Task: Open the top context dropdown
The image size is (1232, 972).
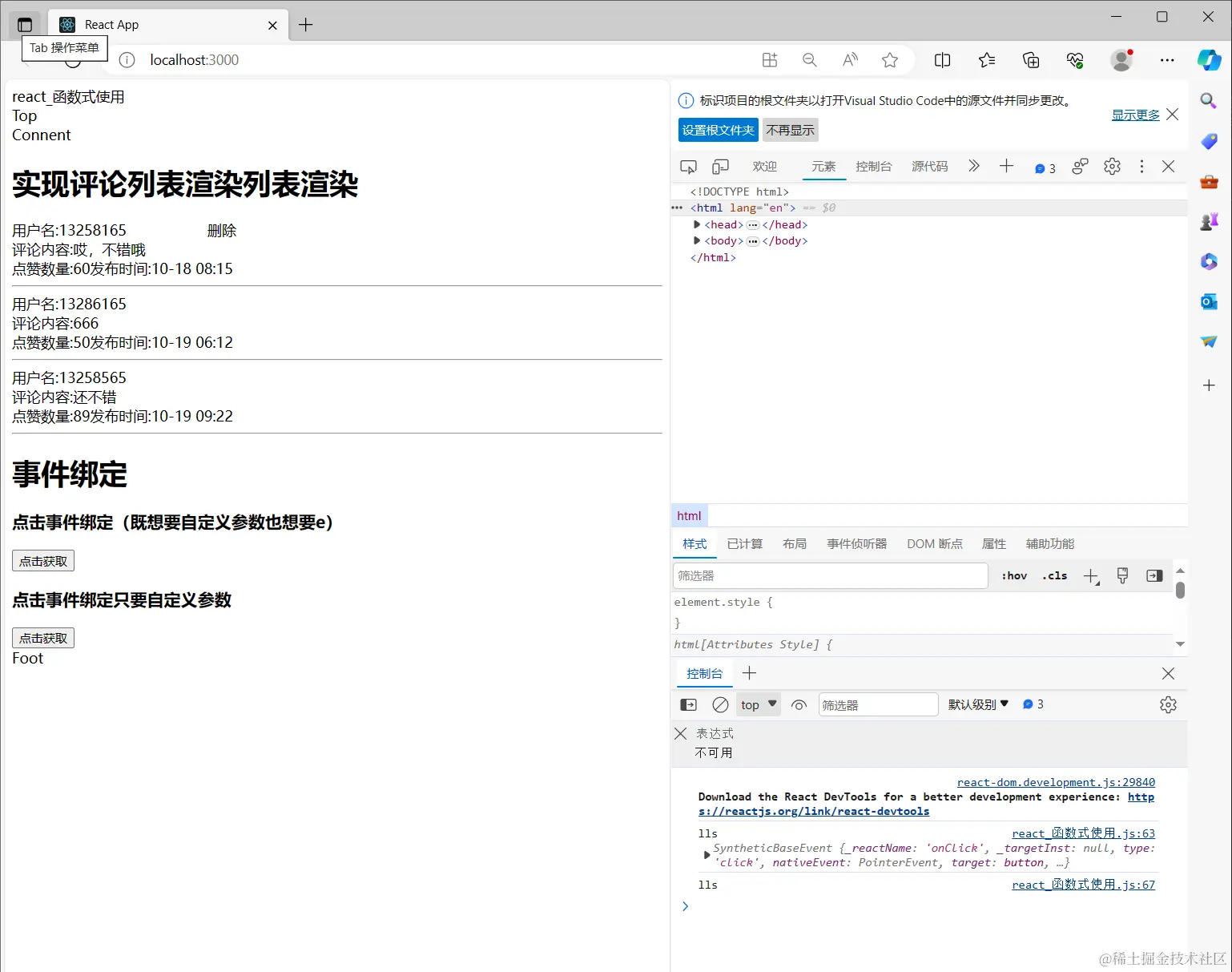Action: 758,704
